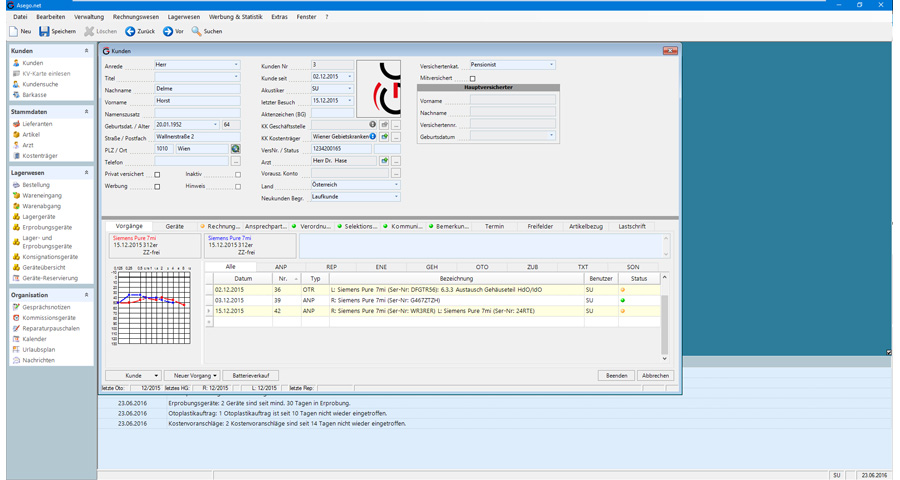Viewport: 900px width, 480px height.
Task: Open the Akustiker dropdown
Action: (x=350, y=89)
